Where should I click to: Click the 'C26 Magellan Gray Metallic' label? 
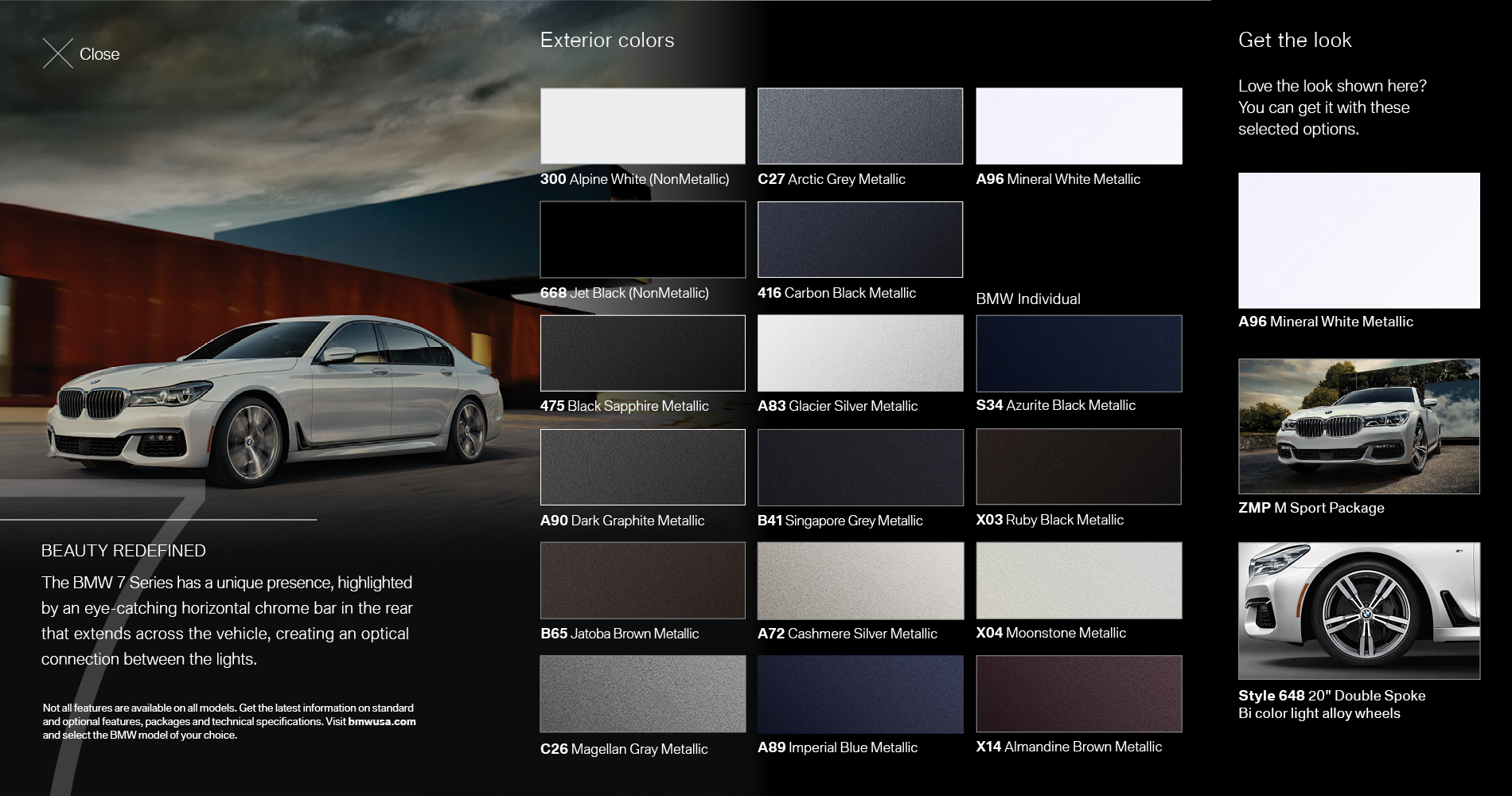click(624, 749)
